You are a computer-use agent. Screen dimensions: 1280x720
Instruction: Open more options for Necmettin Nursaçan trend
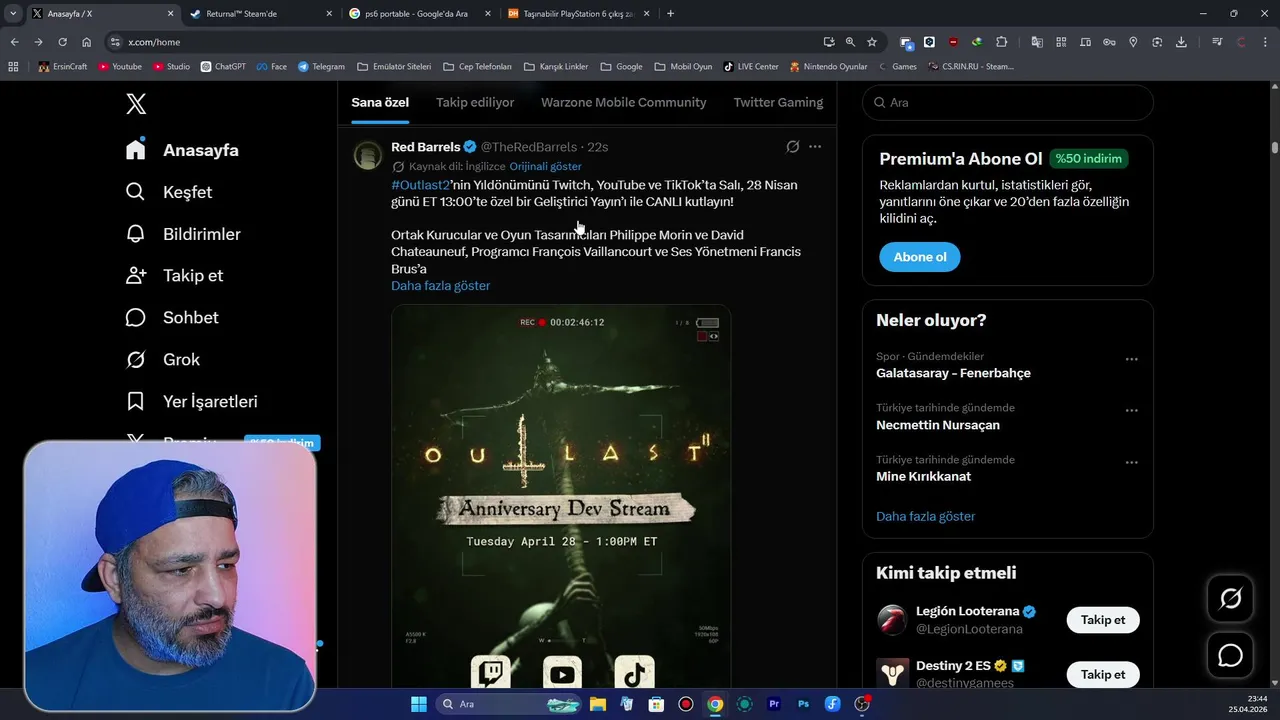coord(1131,411)
